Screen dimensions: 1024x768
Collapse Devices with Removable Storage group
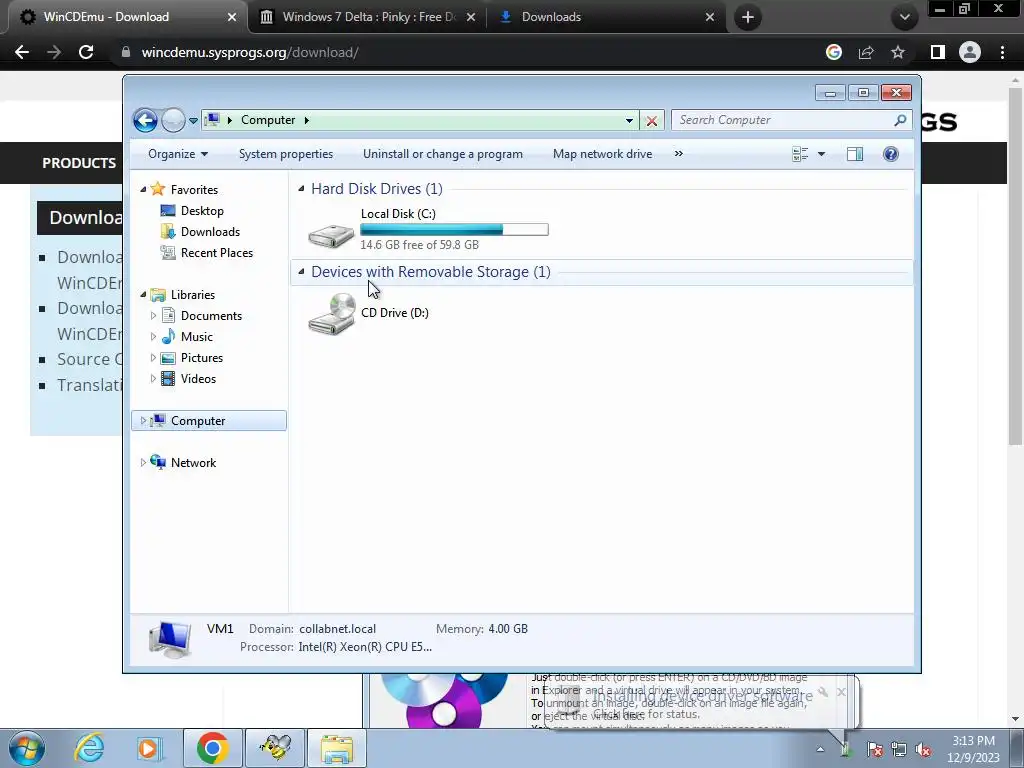(301, 272)
